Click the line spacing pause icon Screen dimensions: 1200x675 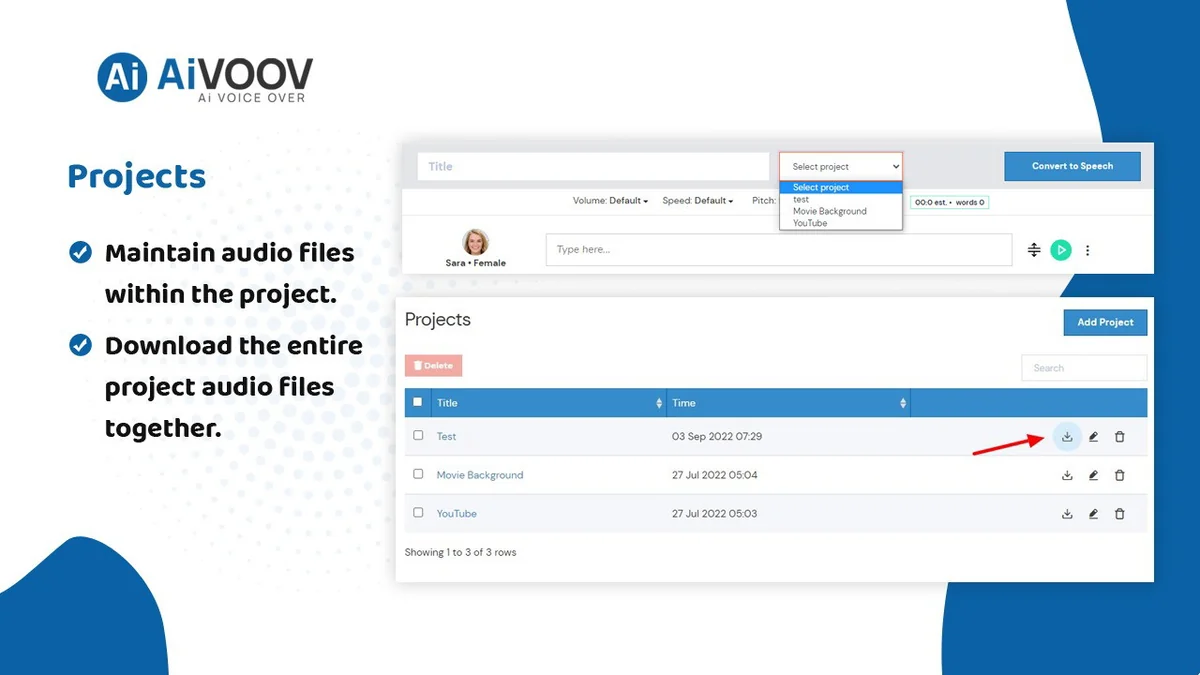[x=1034, y=250]
